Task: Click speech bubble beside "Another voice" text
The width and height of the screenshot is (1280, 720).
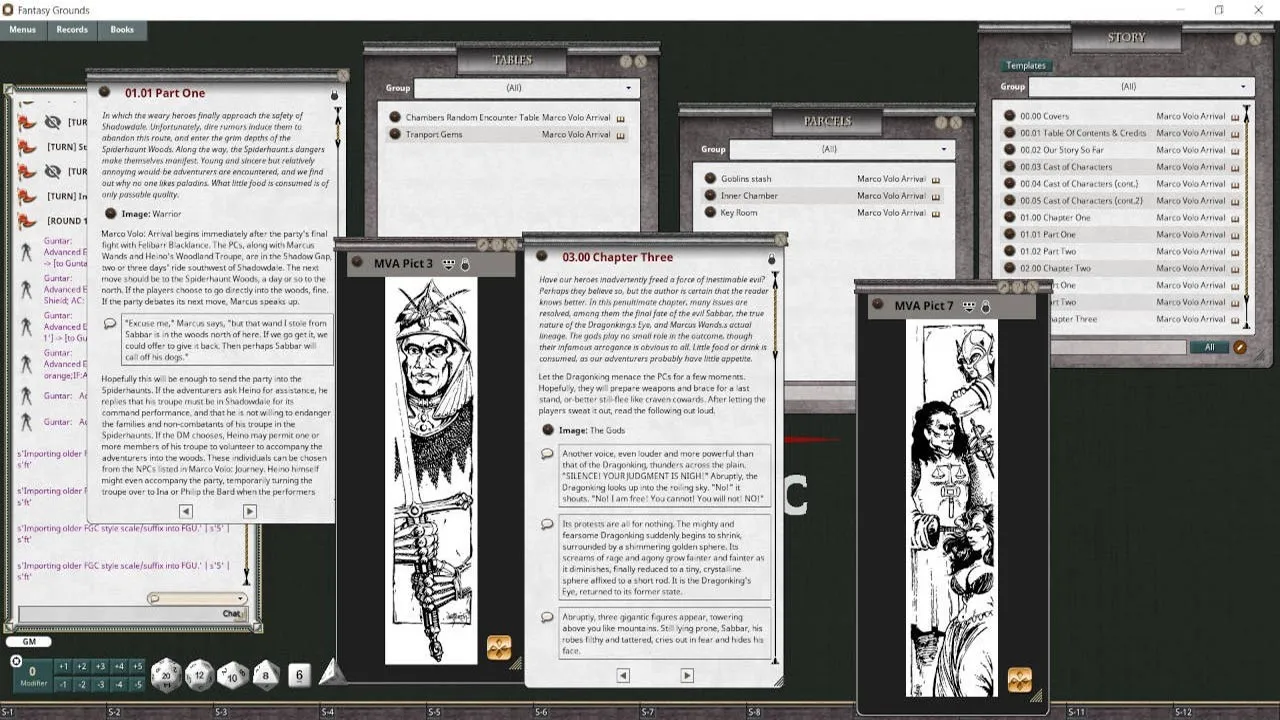Action: (547, 454)
